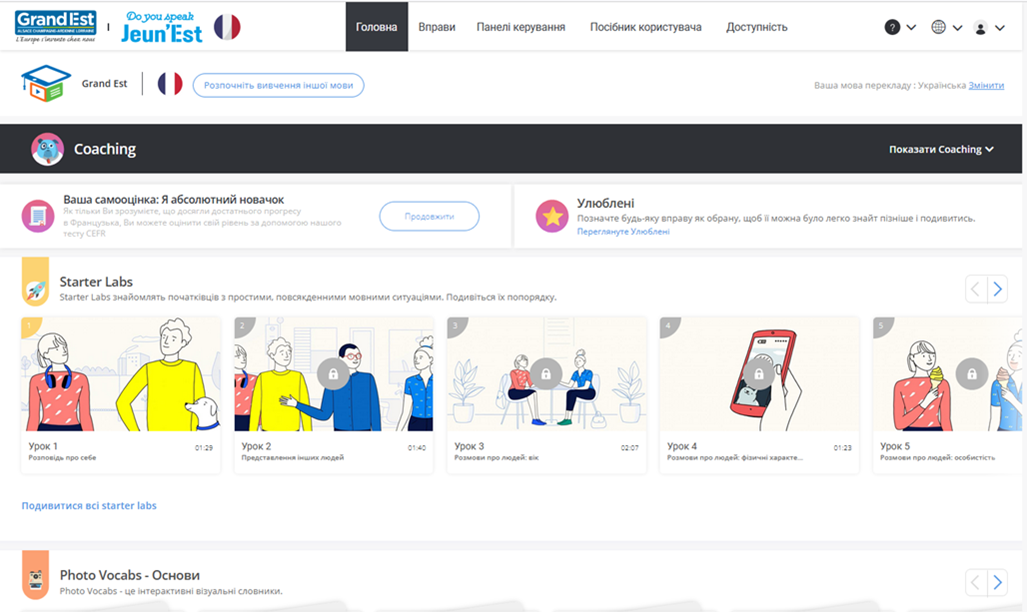The width and height of the screenshot is (1027, 612).
Task: Click Розпочніть вивчення іншої мови button
Action: 278,85
